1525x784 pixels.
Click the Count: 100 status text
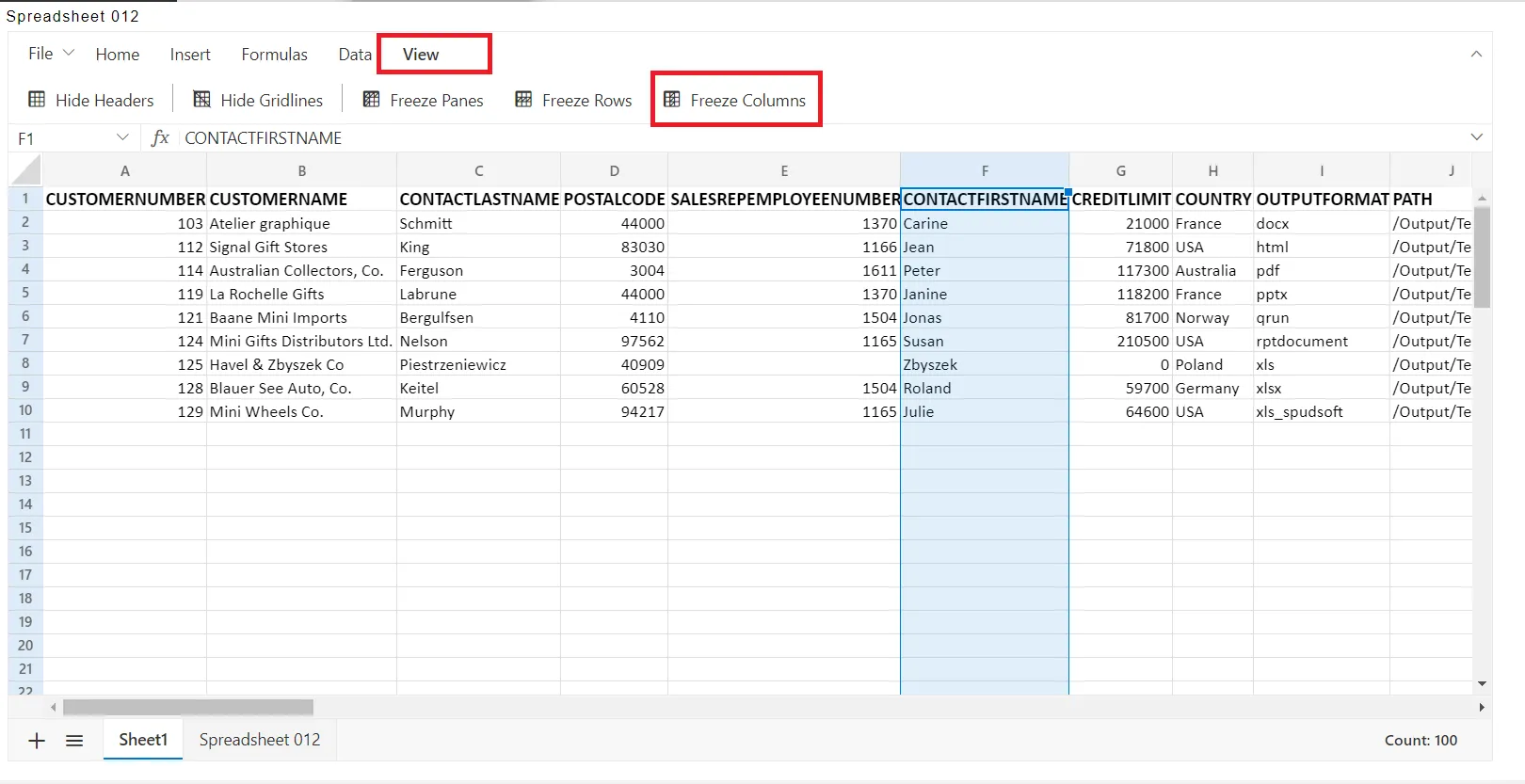pyautogui.click(x=1421, y=741)
